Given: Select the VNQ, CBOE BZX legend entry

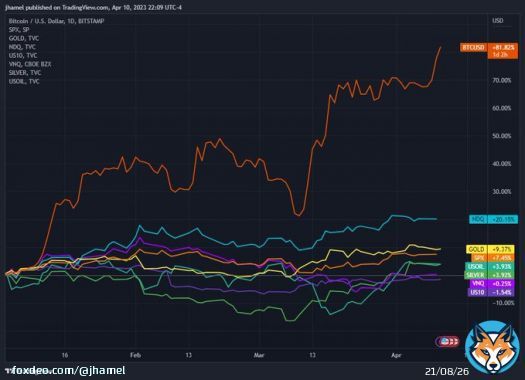Looking at the screenshot, I should [30, 64].
